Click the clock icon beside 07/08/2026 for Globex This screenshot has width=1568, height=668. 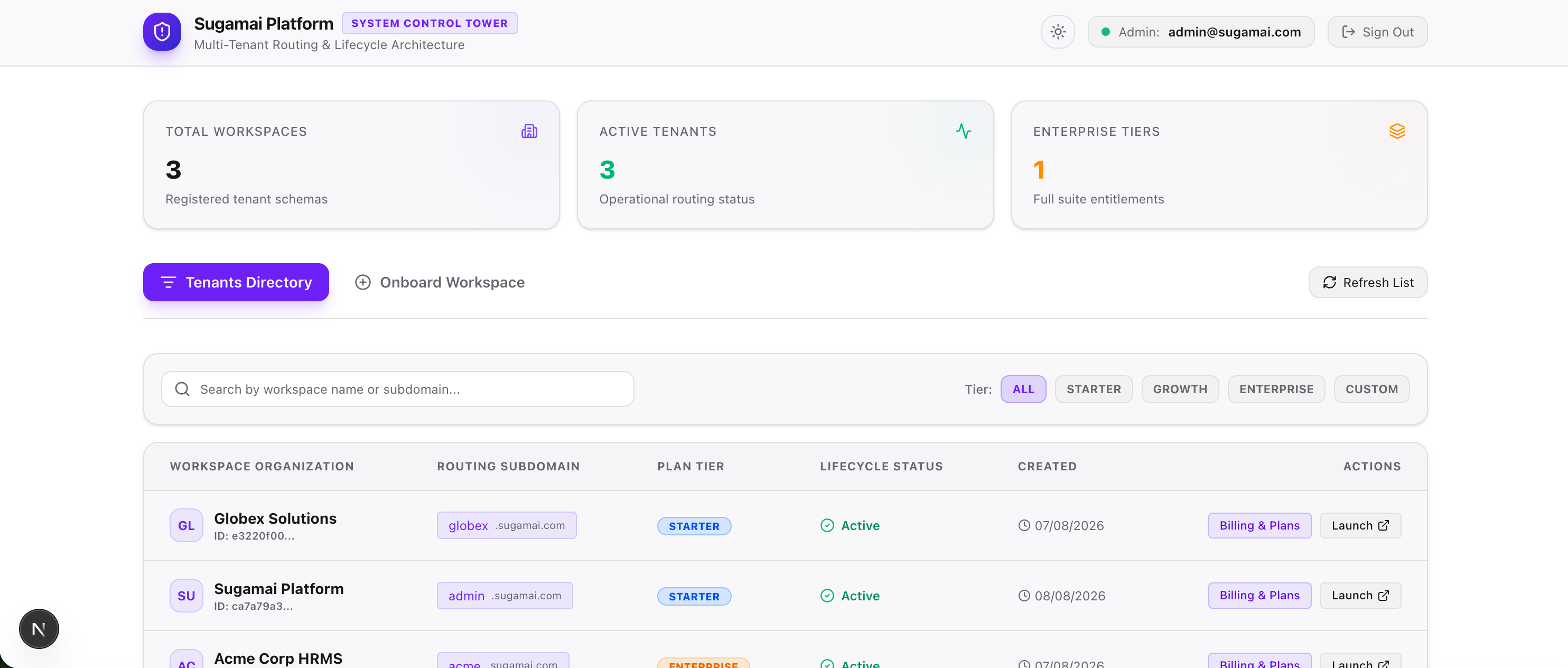coord(1024,525)
